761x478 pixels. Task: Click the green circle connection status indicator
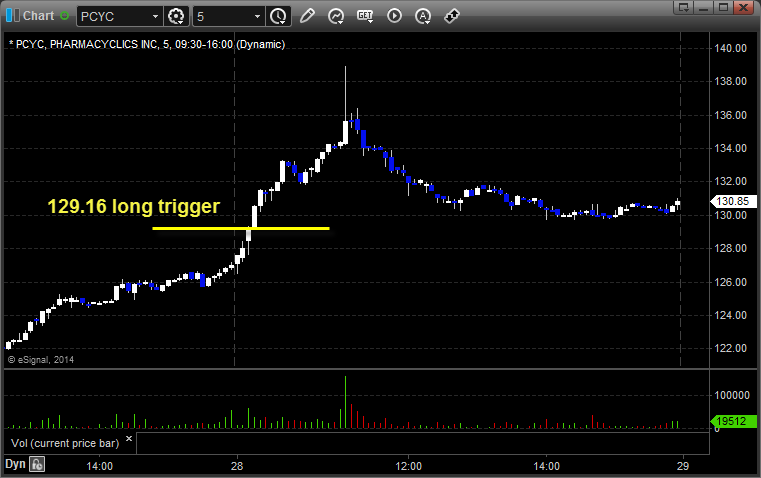click(x=64, y=16)
